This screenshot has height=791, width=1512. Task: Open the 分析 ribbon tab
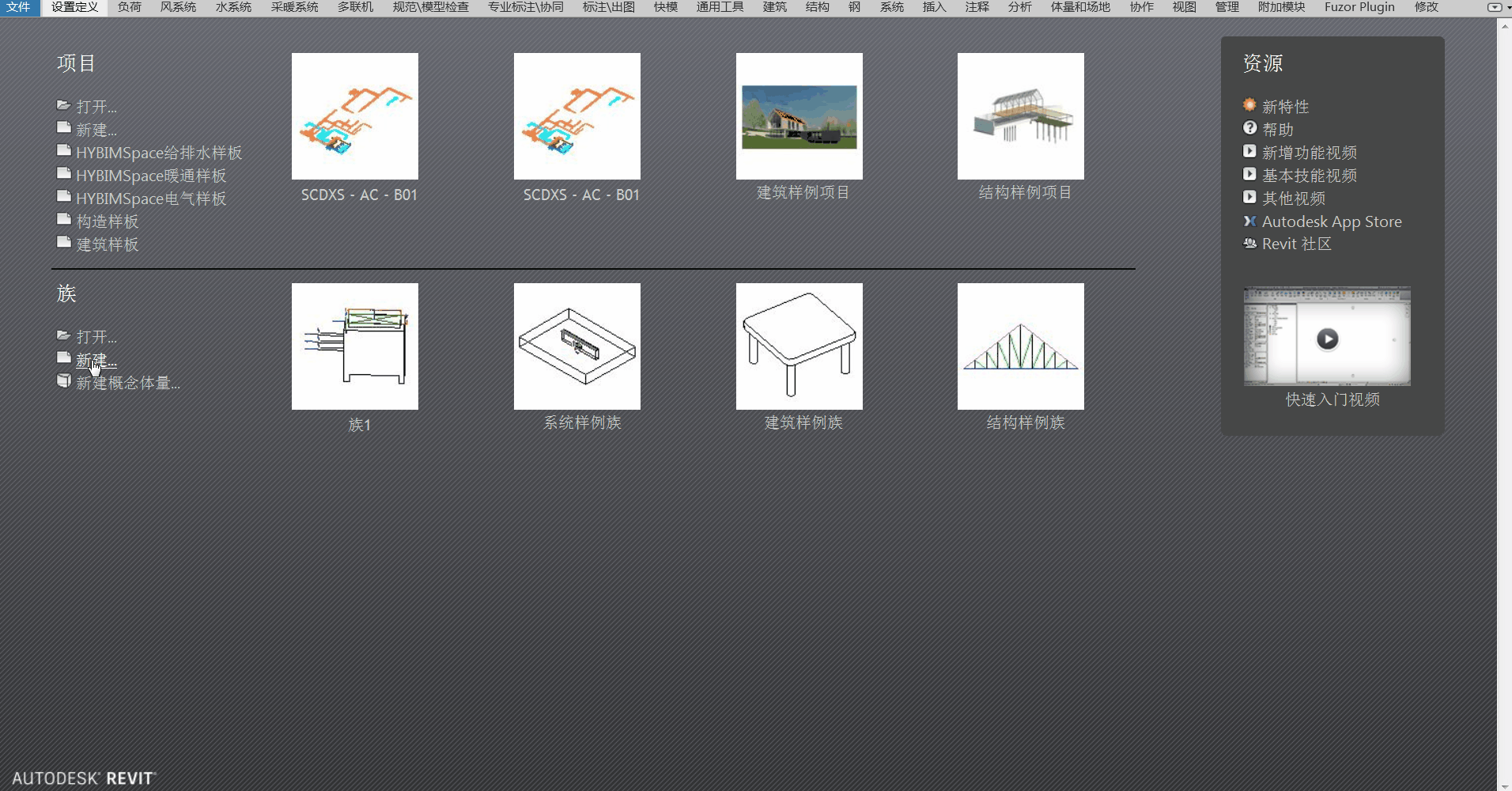point(1020,7)
